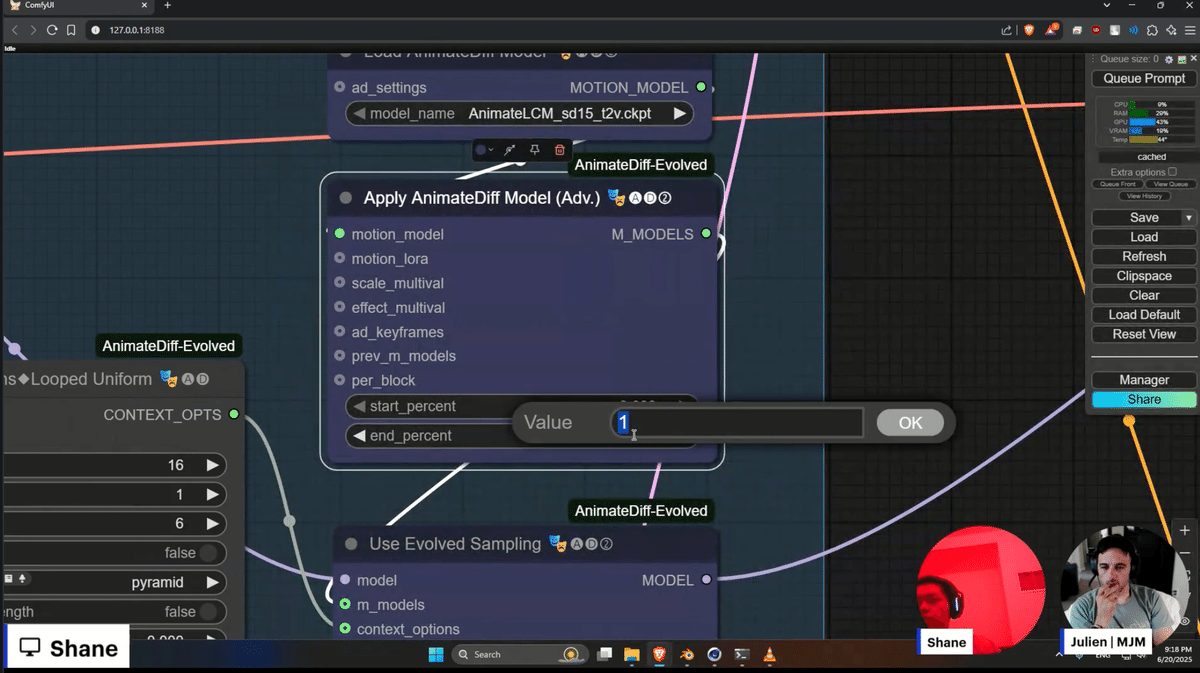Decrease start_percent with left arrow
This screenshot has width=1200, height=673.
[359, 406]
